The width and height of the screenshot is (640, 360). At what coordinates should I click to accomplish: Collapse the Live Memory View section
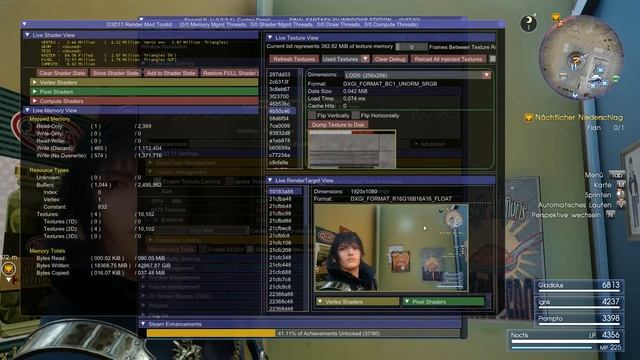[27, 110]
